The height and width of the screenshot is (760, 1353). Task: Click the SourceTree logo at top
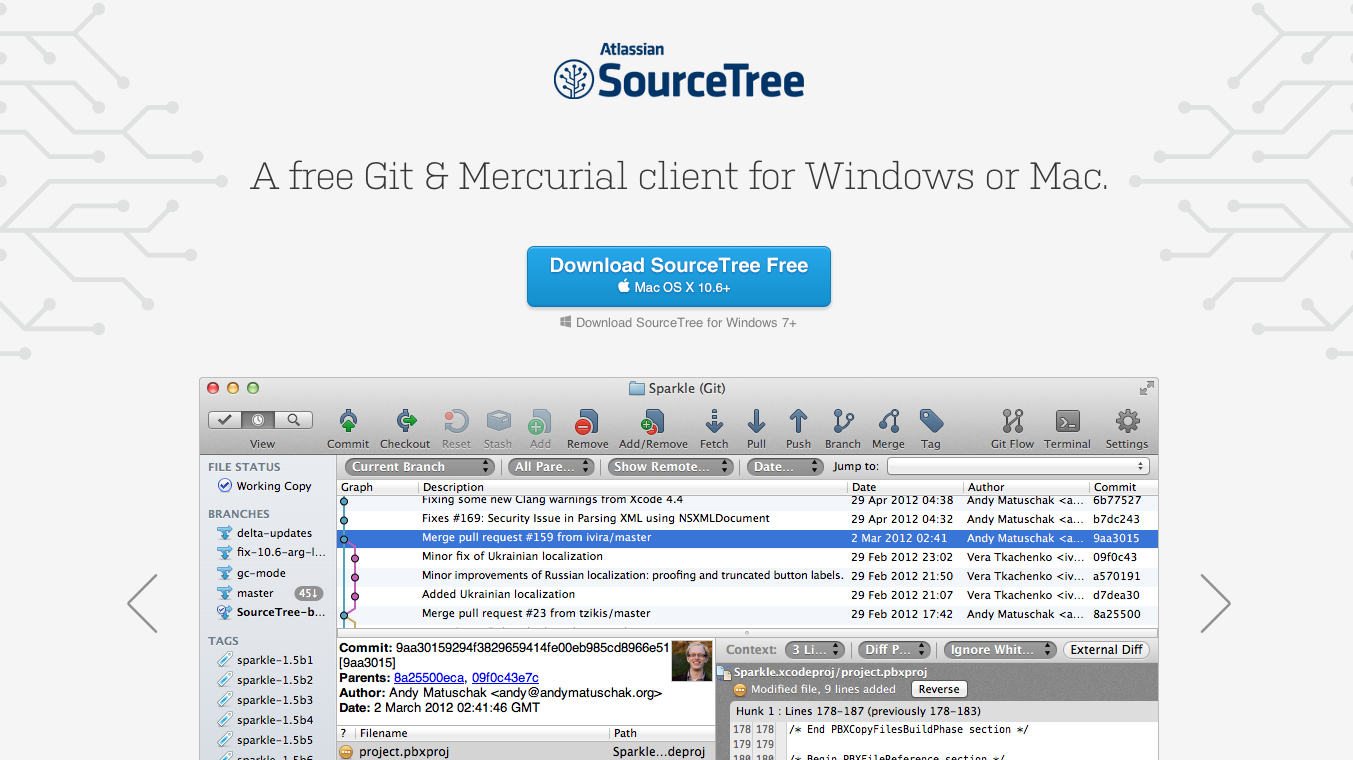click(679, 72)
